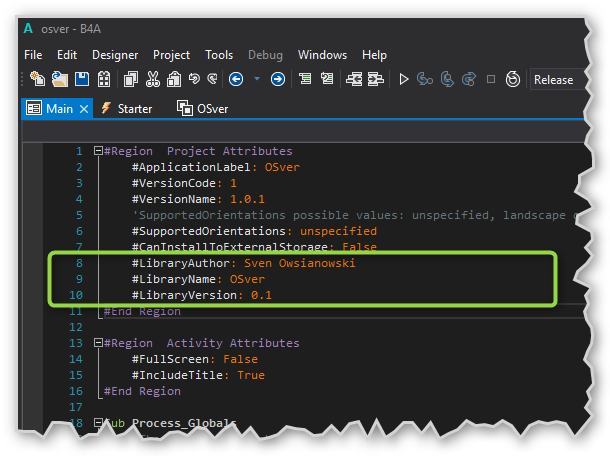
Task: Click the Block comment toolbar icon
Action: [x=305, y=79]
